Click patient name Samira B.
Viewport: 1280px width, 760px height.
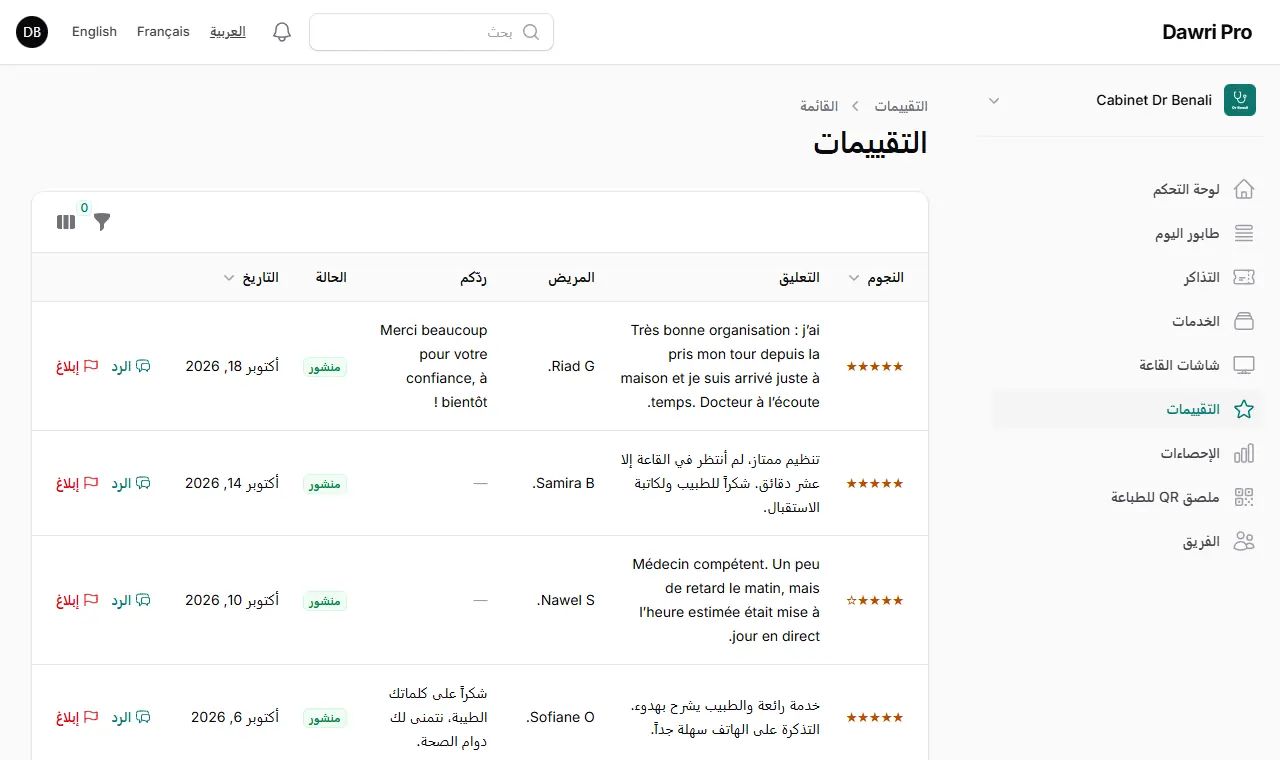[x=563, y=483]
